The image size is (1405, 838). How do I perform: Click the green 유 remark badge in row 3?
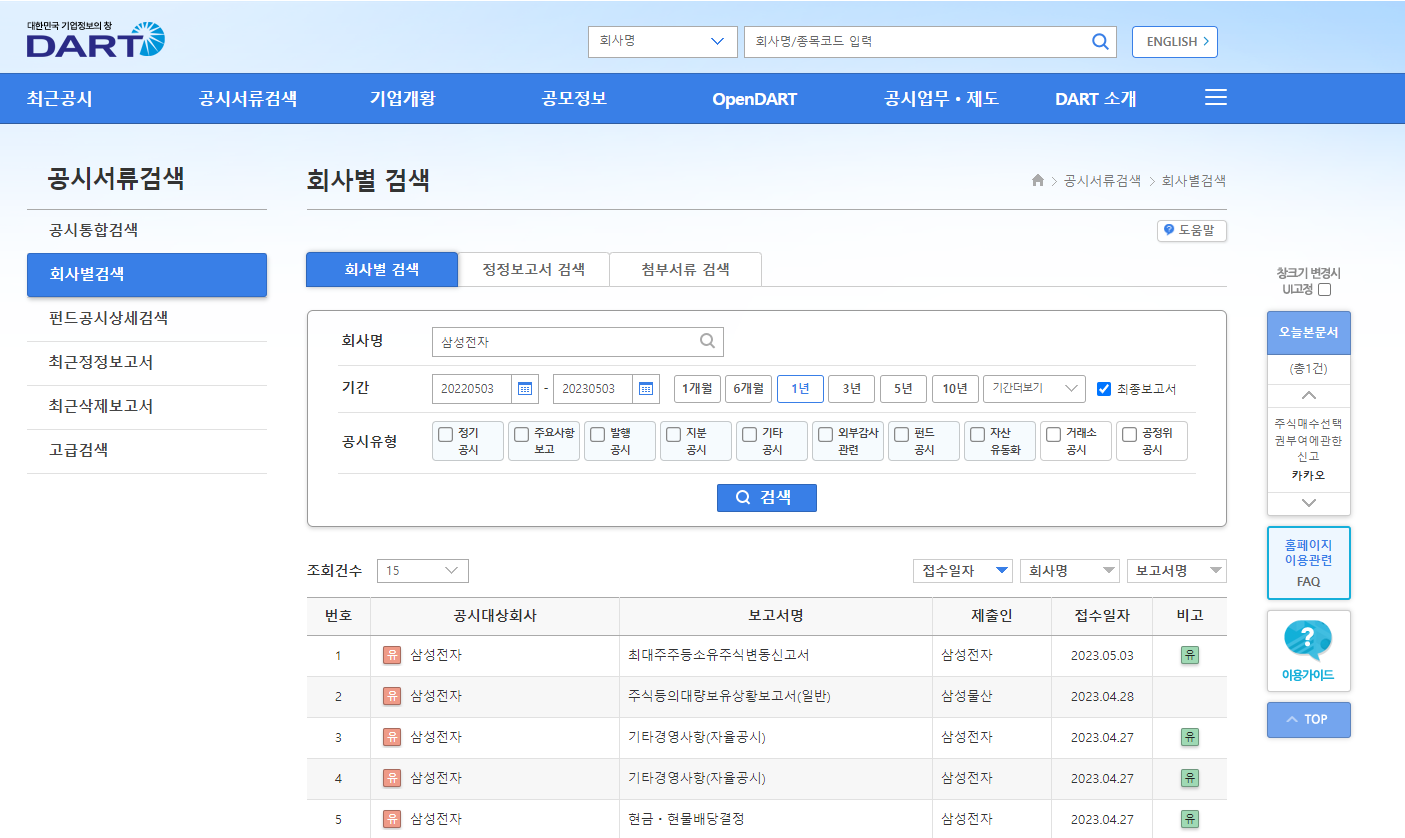1190,737
